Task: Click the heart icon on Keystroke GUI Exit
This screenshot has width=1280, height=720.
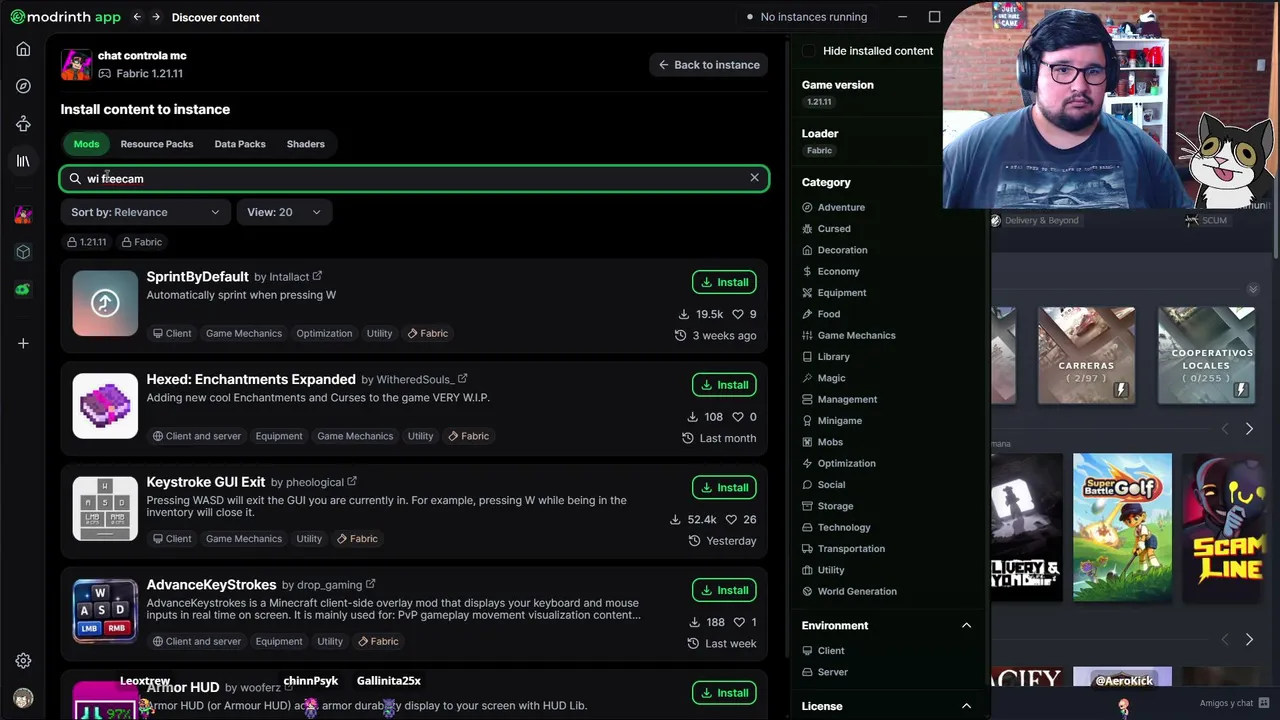Action: [731, 519]
